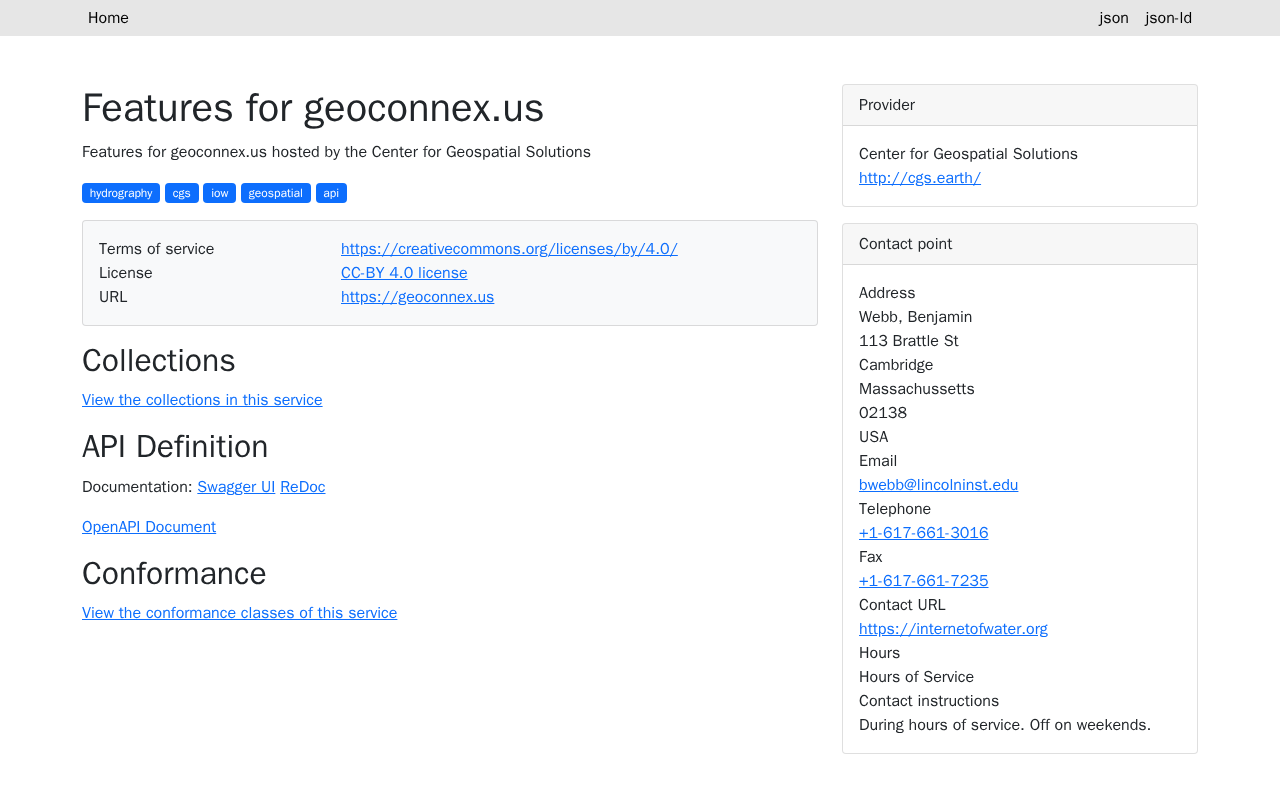Image resolution: width=1280 pixels, height=800 pixels.
Task: Go to the Home navigation link
Action: tap(108, 18)
